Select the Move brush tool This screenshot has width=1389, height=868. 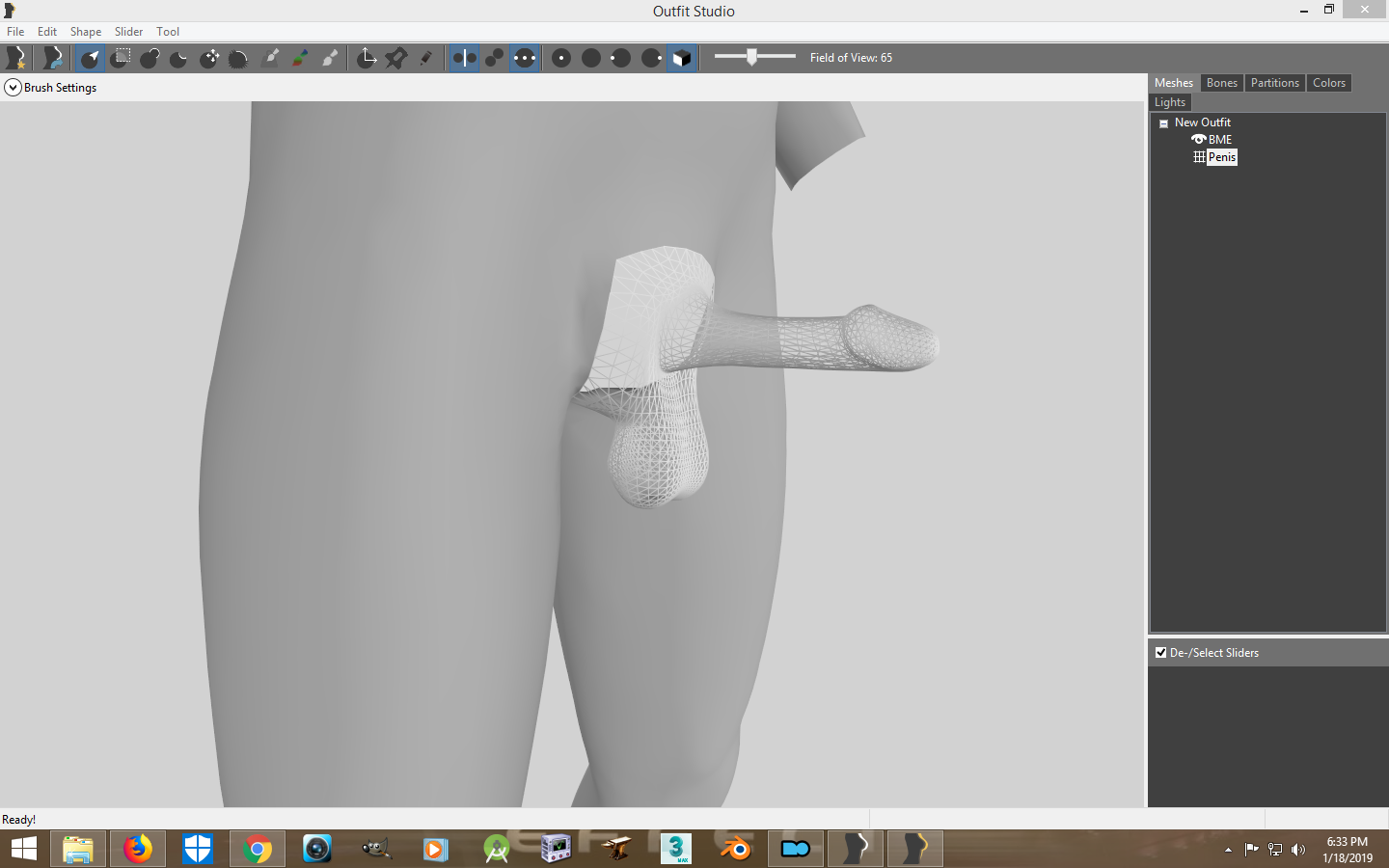click(209, 58)
